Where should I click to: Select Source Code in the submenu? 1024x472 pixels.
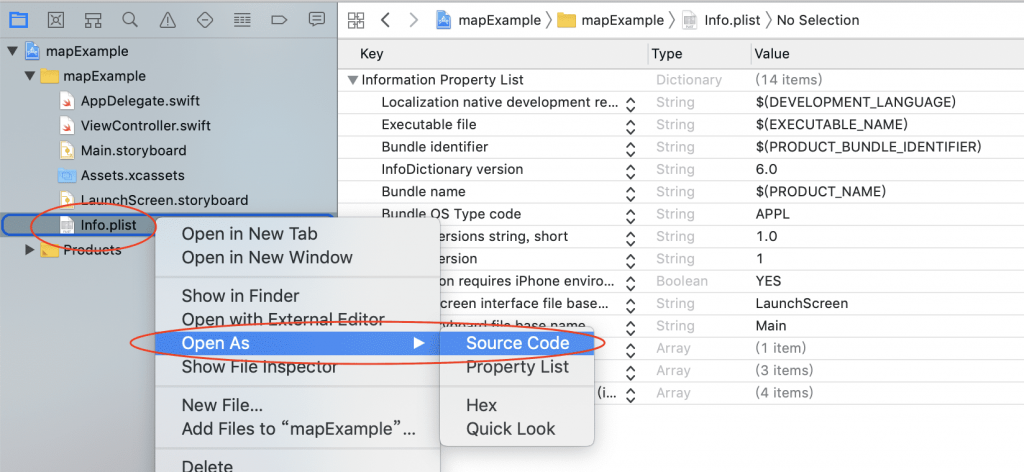517,343
